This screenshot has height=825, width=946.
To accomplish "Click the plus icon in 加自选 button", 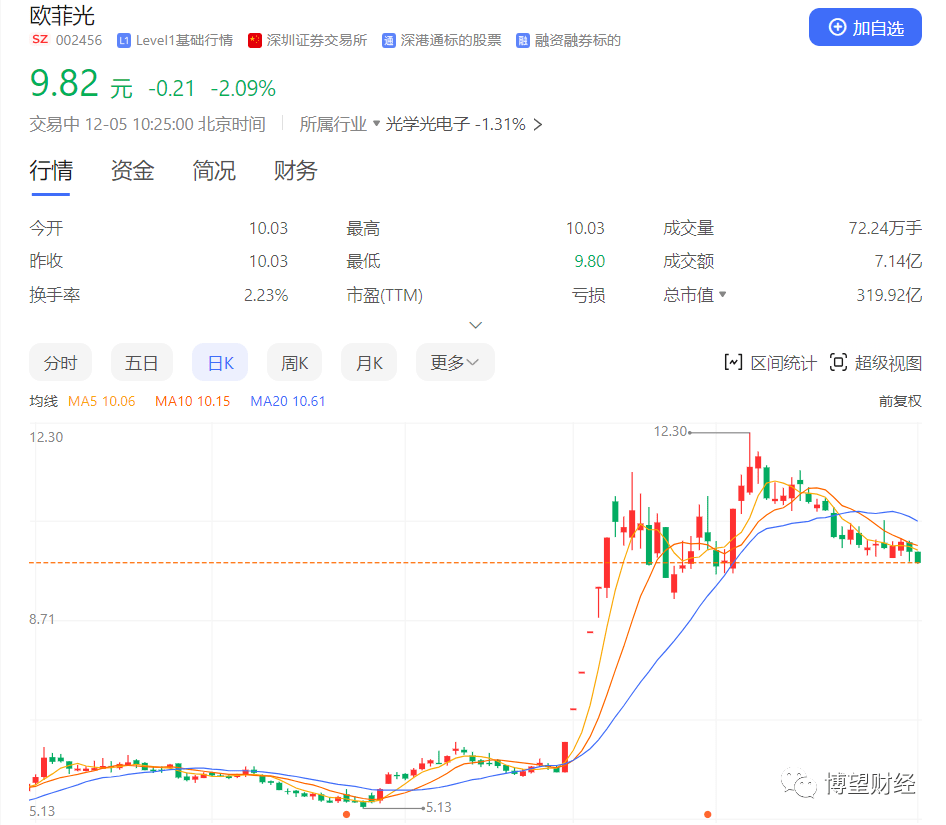I will point(837,28).
